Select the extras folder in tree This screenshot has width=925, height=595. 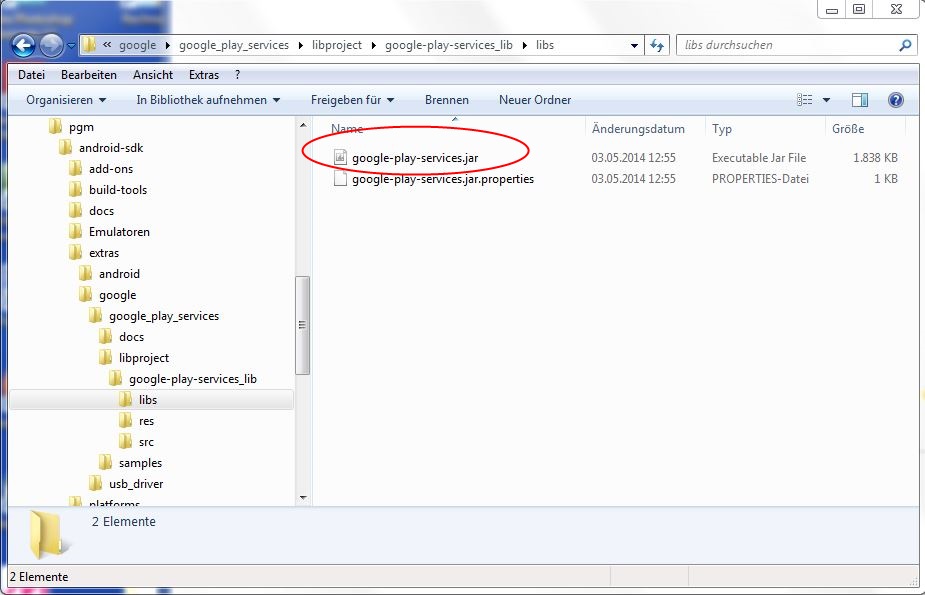coord(104,253)
